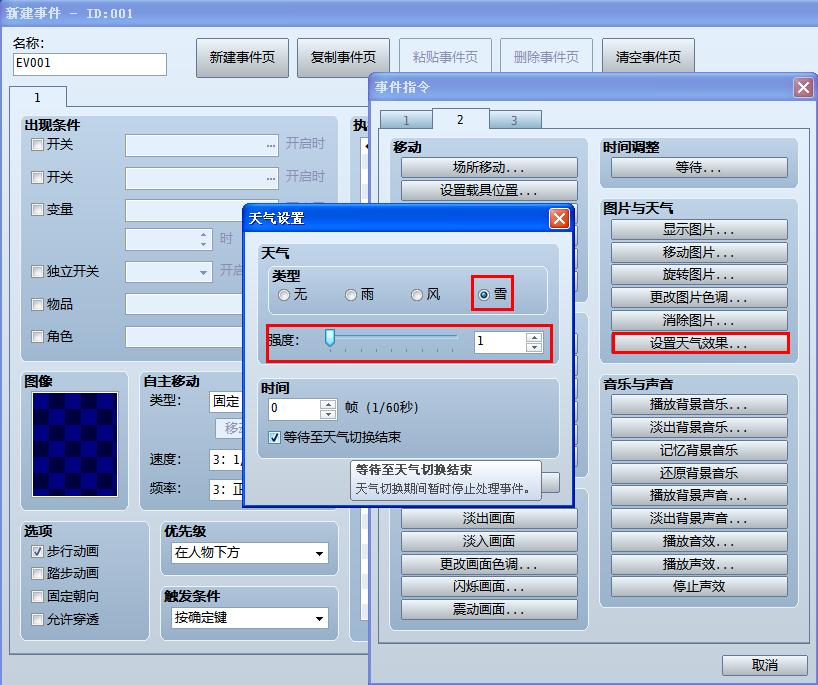Select the 无 weather type radio button
Screen dimensions: 818x685
click(x=284, y=295)
